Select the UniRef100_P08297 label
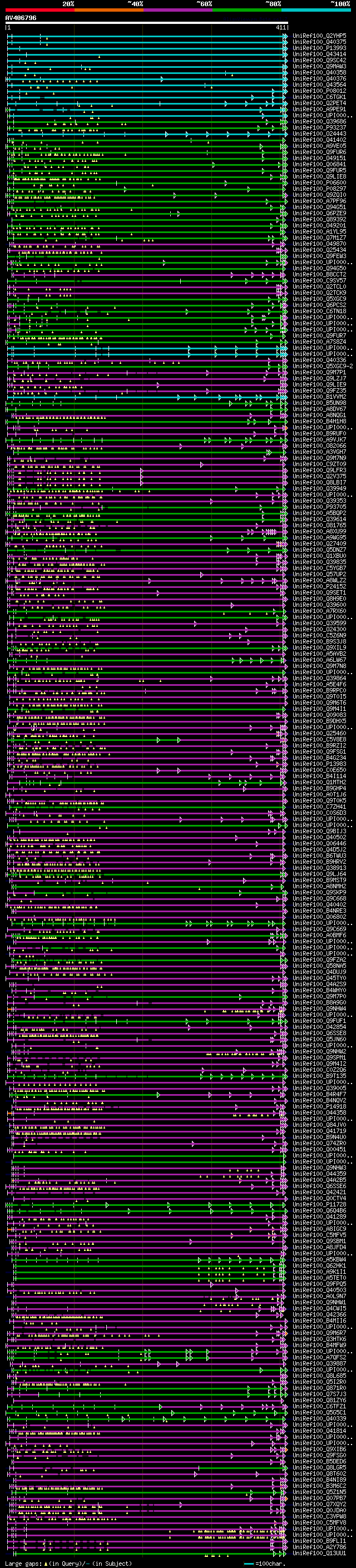This screenshot has height=1568, width=356. pyautogui.click(x=319, y=189)
